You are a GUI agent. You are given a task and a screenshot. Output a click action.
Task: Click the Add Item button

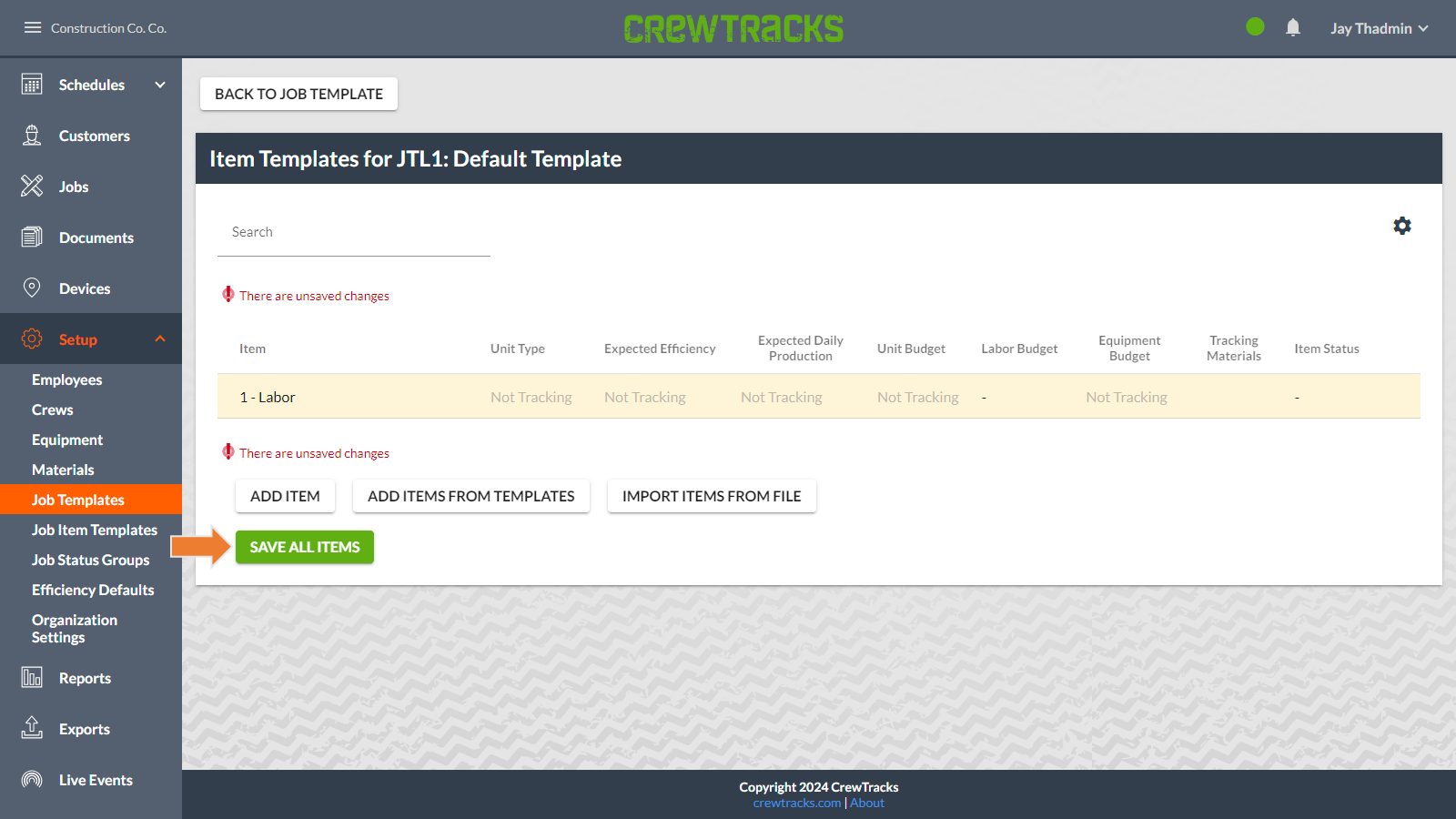point(285,496)
